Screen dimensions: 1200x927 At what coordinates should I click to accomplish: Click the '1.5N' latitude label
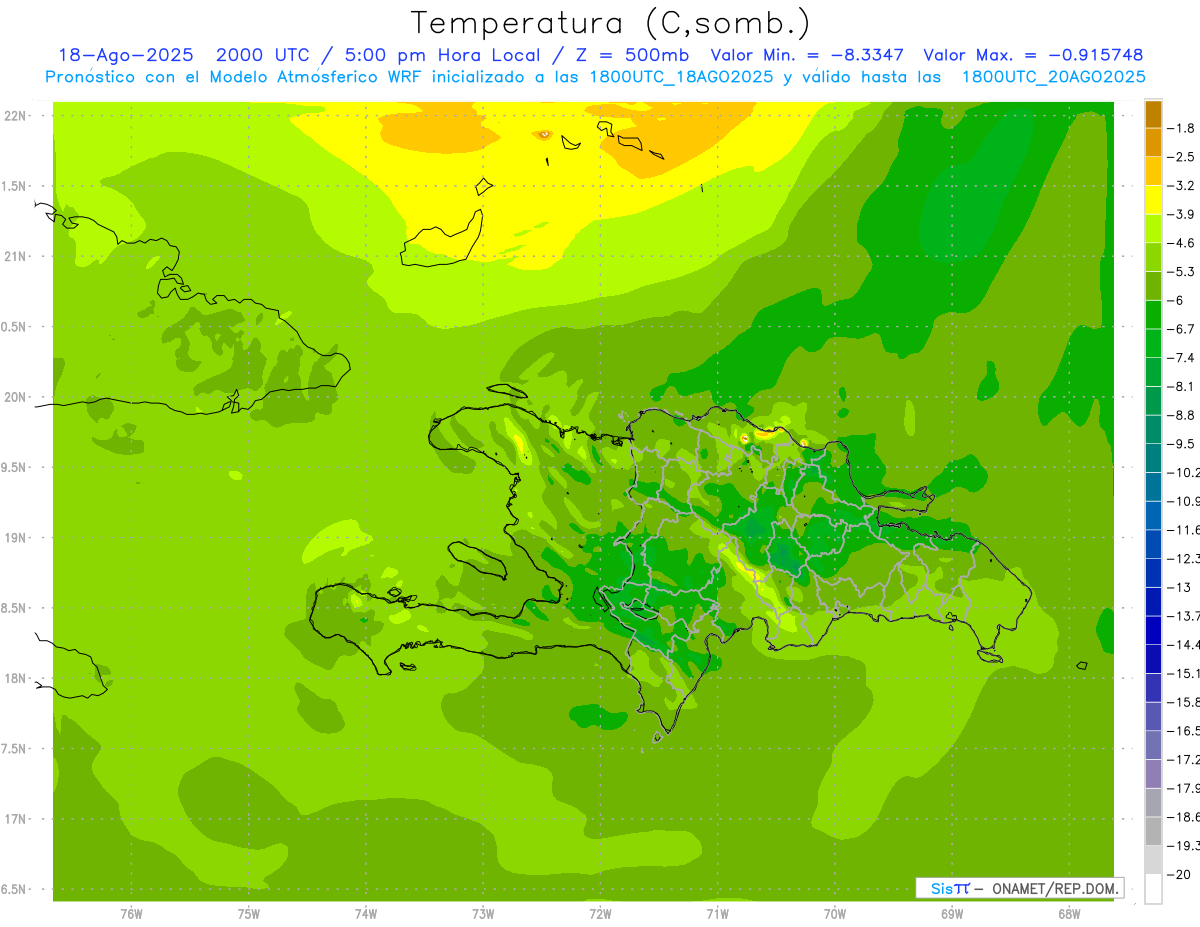15,187
